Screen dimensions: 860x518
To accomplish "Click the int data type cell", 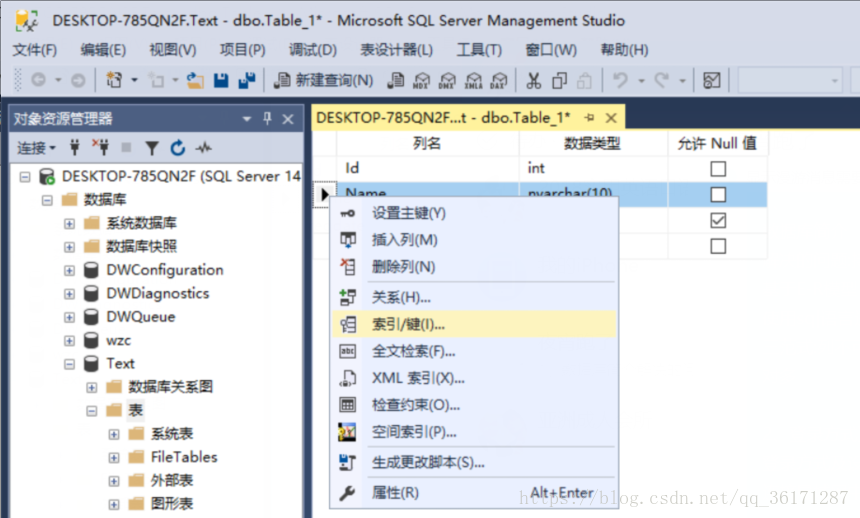I will 593,168.
